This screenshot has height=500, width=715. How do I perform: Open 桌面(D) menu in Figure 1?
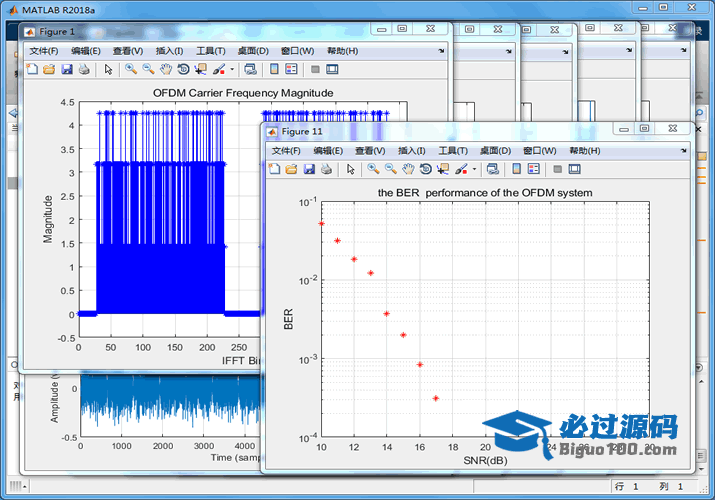coord(253,51)
